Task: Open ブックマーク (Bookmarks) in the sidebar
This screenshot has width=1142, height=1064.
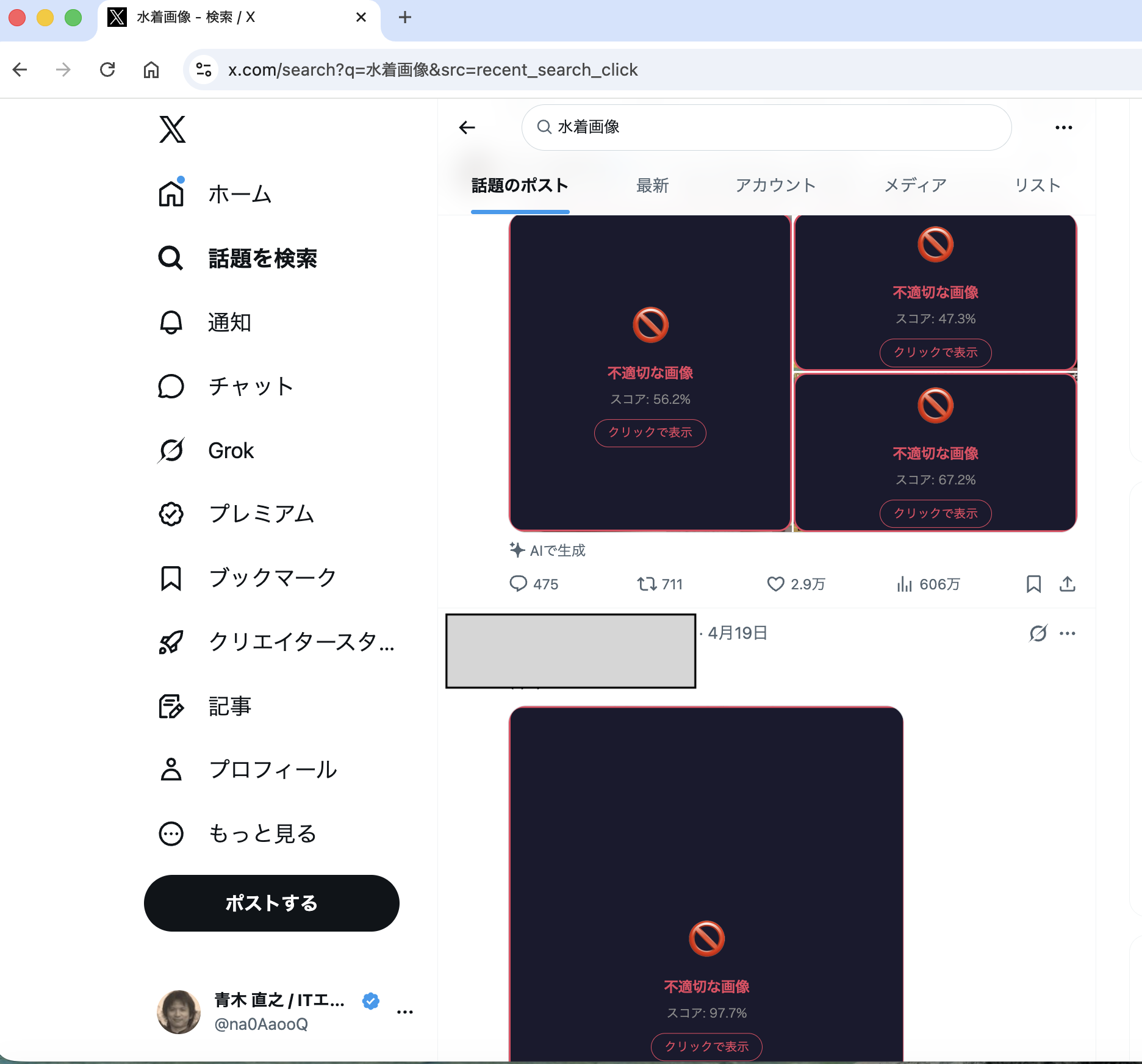Action: 248,578
